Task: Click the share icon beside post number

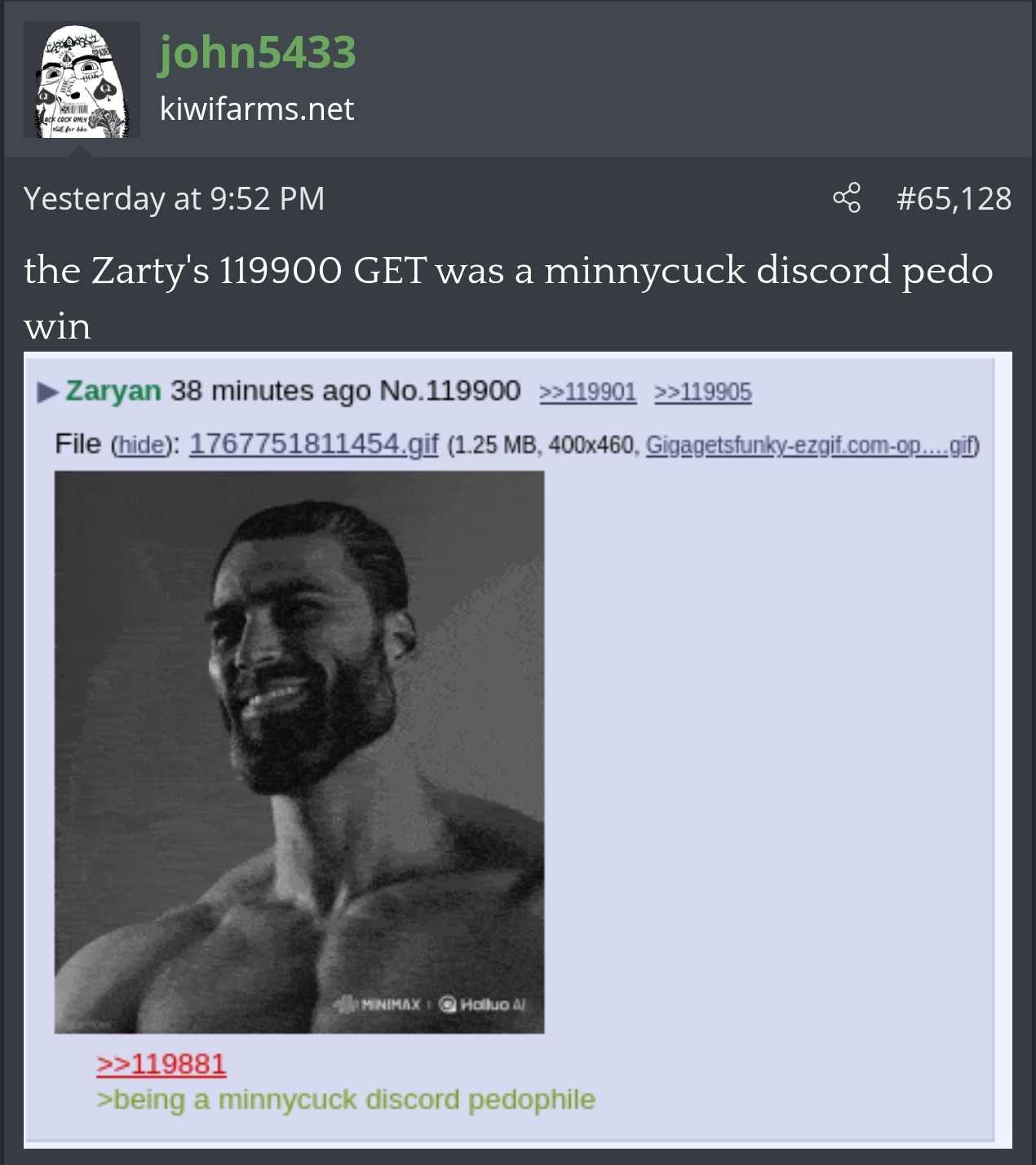Action: 847,198
